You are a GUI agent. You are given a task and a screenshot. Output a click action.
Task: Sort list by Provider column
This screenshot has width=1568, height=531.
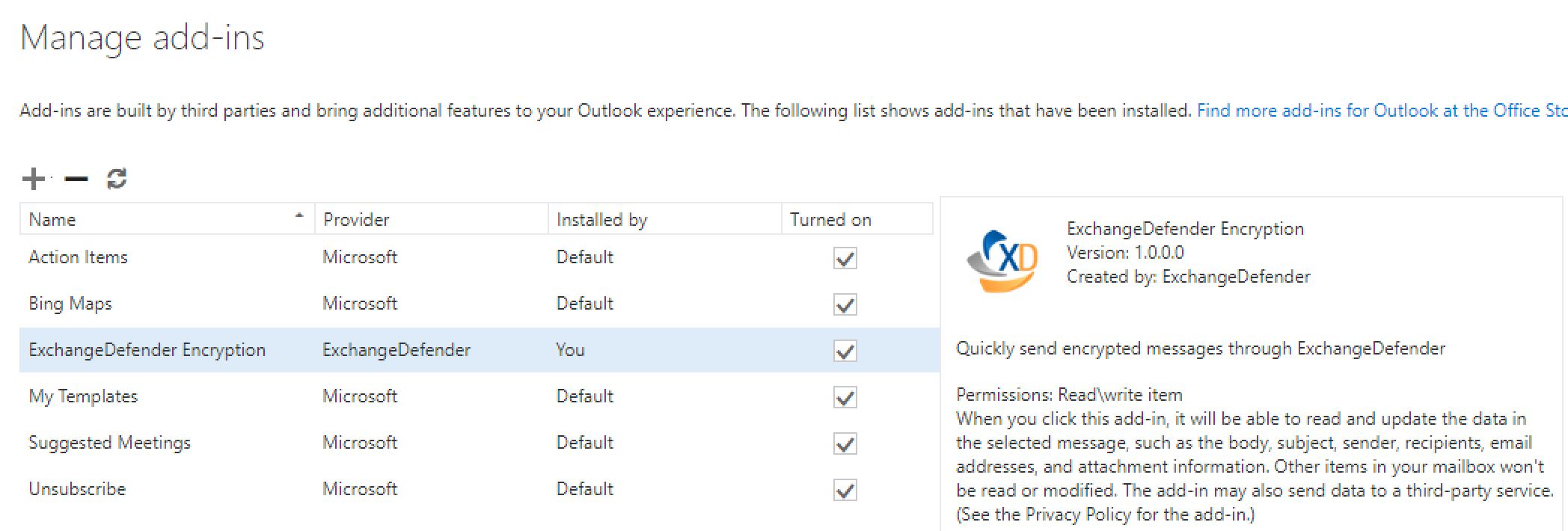pos(356,220)
